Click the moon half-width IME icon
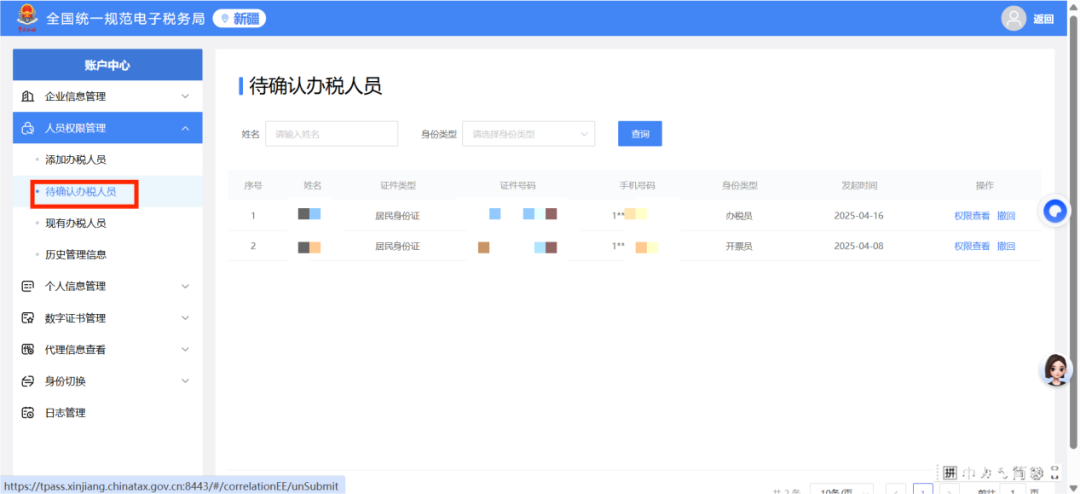Viewport: 1080px width, 494px height. 986,472
